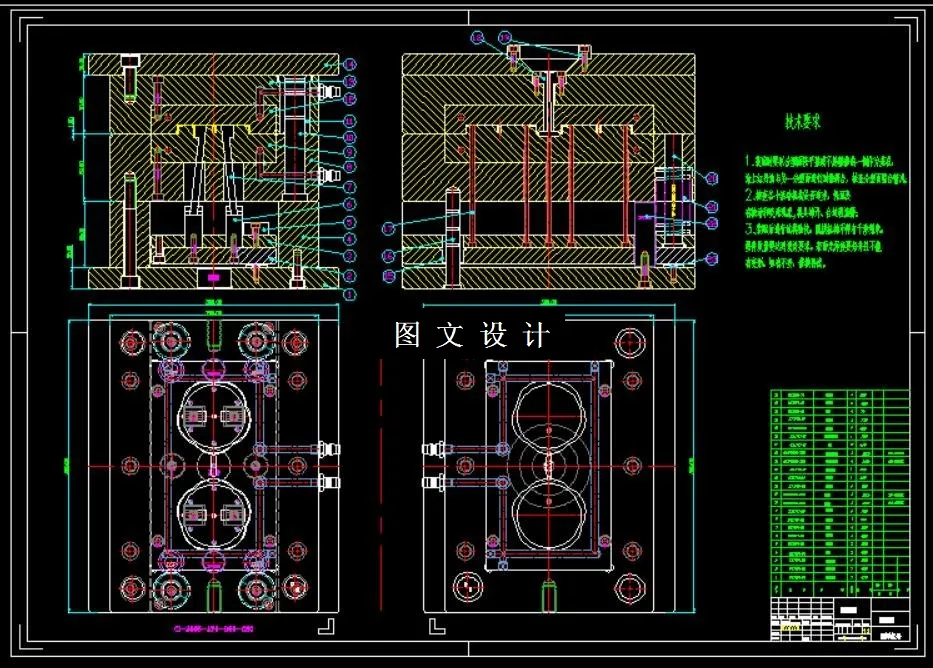Image resolution: width=933 pixels, height=668 pixels.
Task: Click part balloon number 7
Action: (x=350, y=188)
